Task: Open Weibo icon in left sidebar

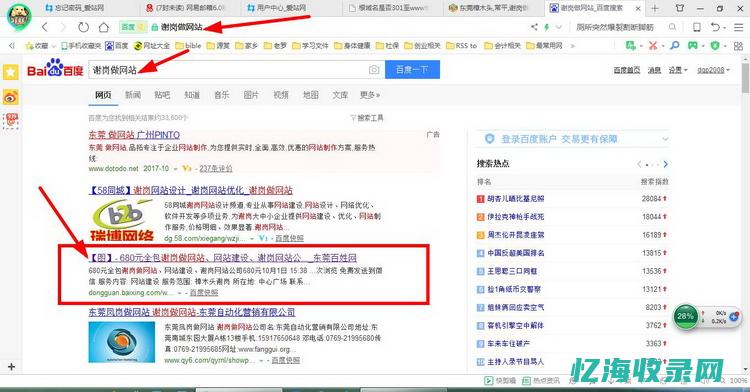Action: click(11, 97)
